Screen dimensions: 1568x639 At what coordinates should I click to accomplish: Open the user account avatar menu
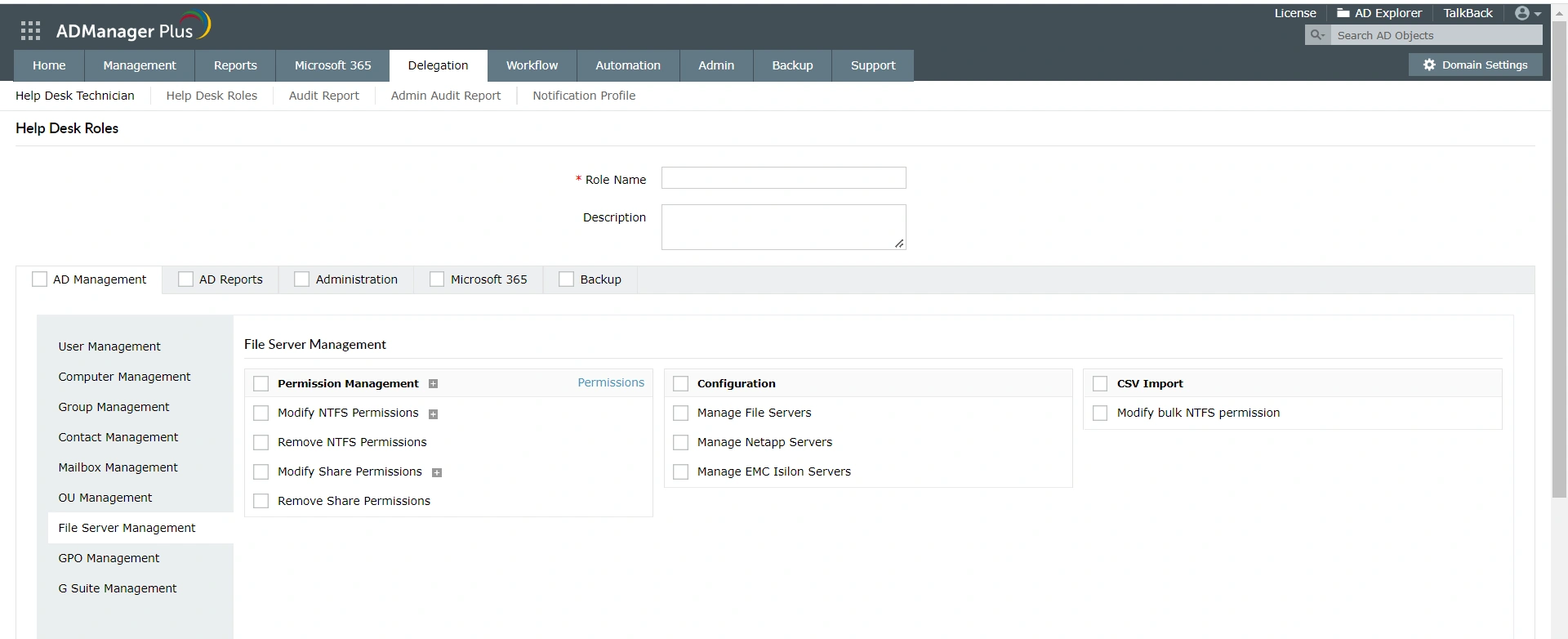pyautogui.click(x=1527, y=13)
